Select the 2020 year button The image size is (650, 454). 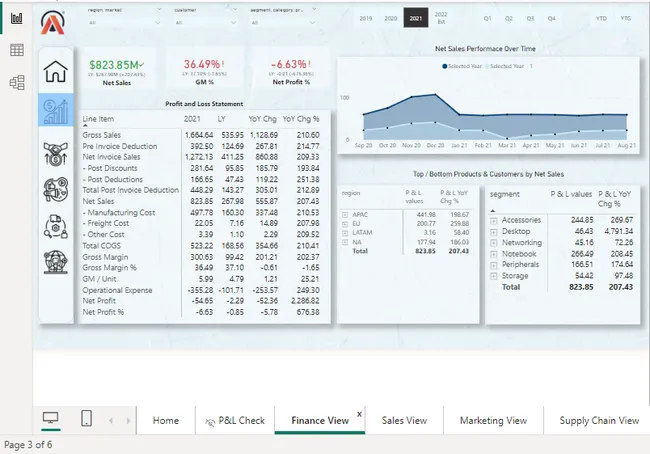[x=390, y=18]
